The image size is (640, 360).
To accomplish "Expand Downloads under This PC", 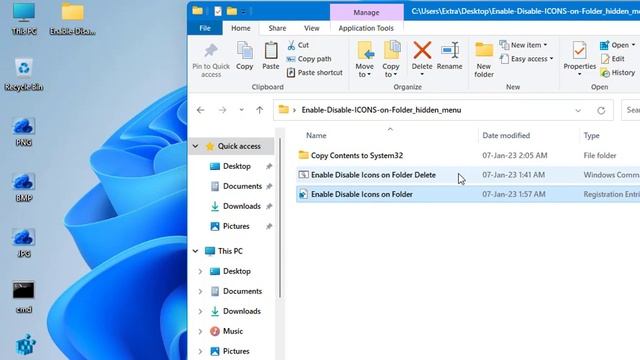I will tap(200, 311).
